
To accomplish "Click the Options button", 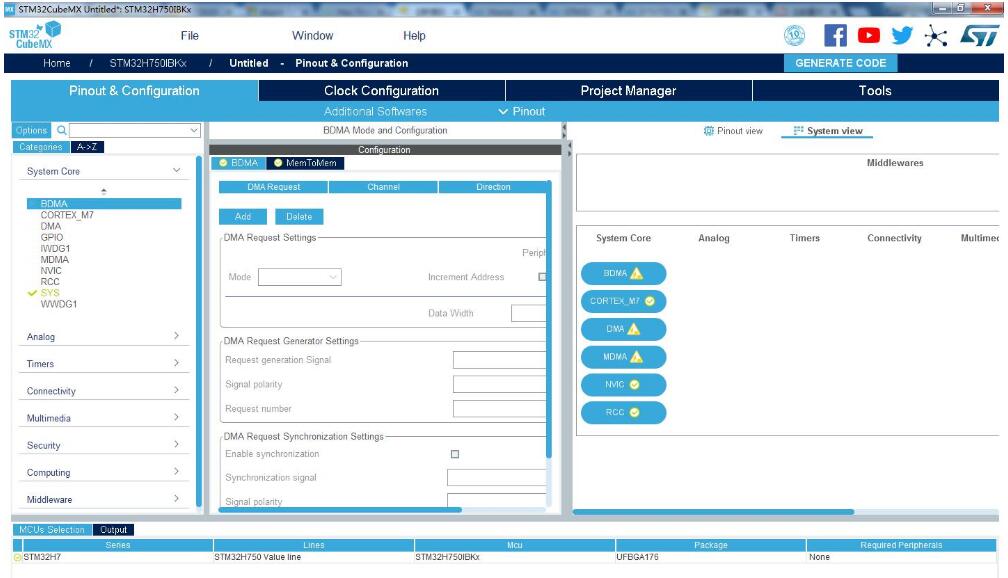I will point(32,131).
